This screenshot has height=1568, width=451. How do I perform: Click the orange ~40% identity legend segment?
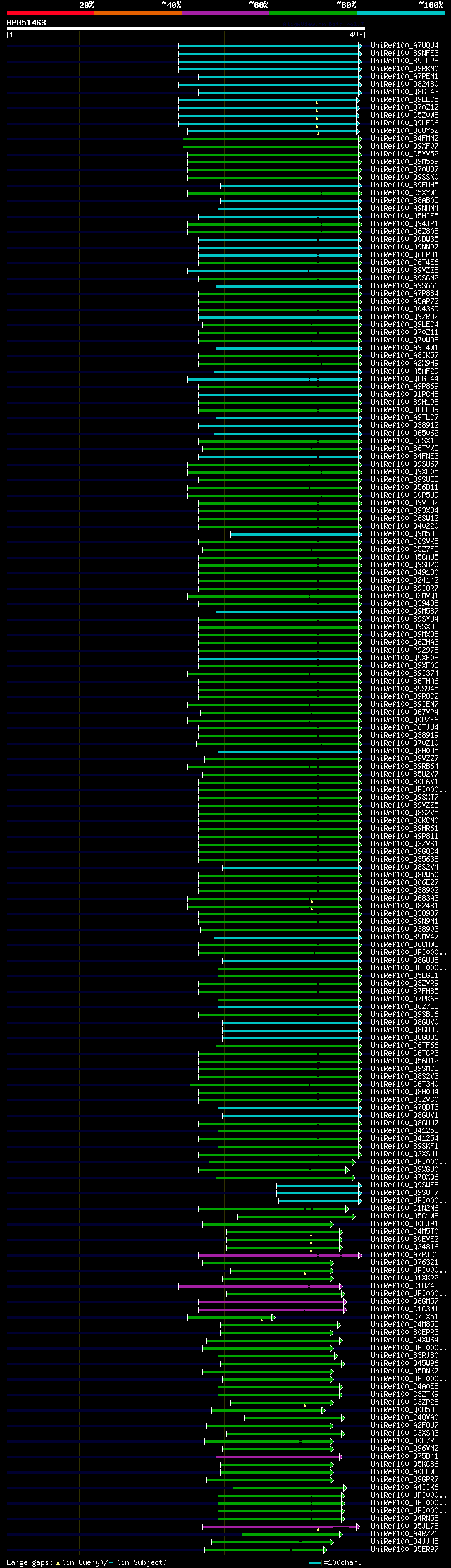point(138,13)
